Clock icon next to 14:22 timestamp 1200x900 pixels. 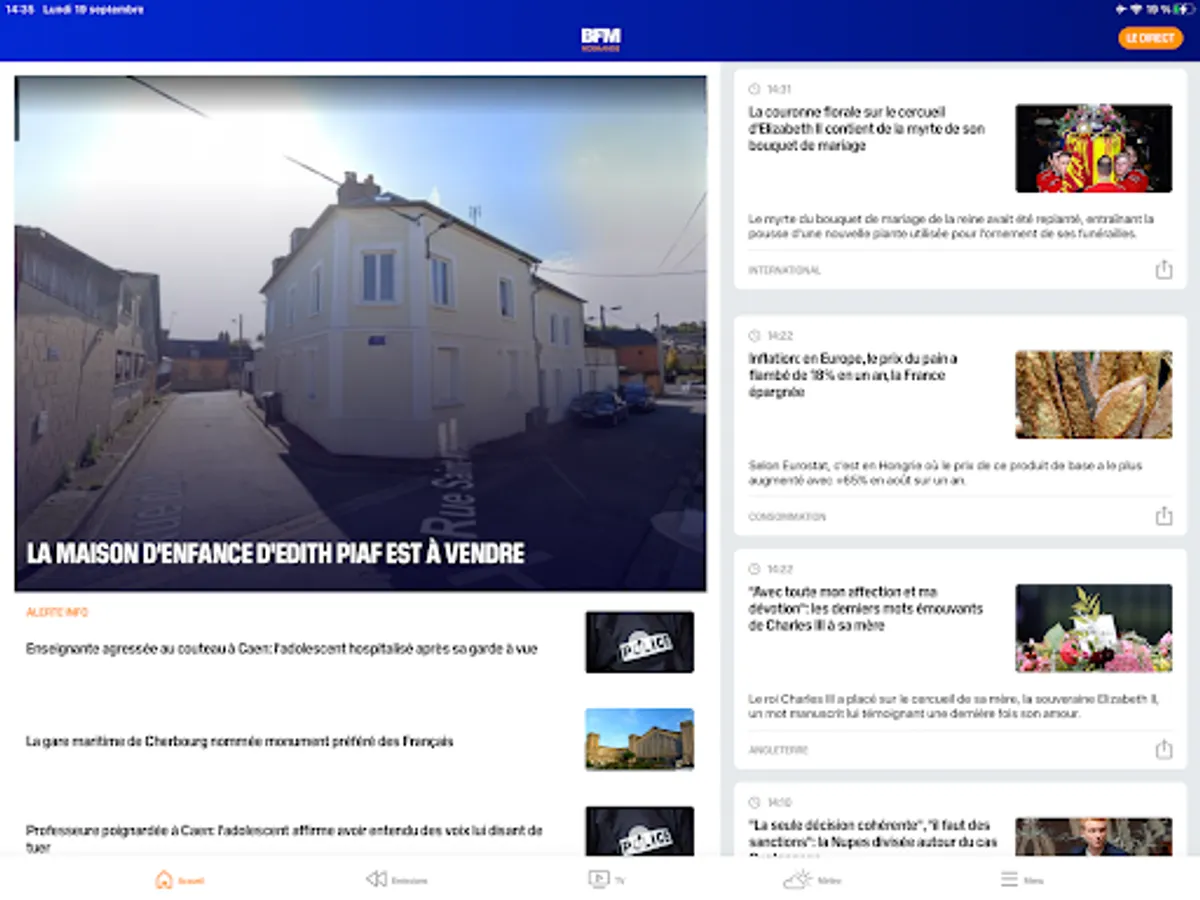(754, 335)
